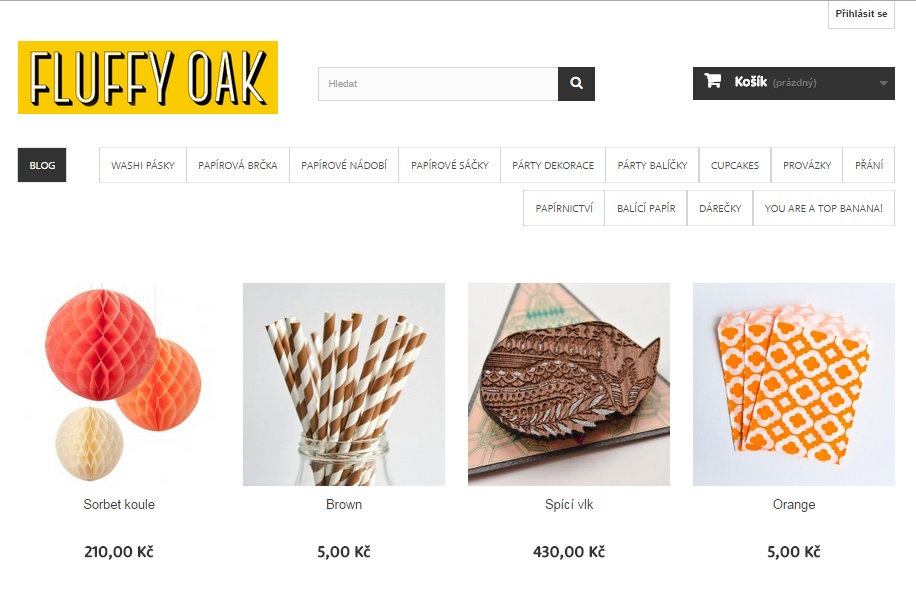Select Párty Dekorace in the menu
This screenshot has width=916, height=590.
553,165
